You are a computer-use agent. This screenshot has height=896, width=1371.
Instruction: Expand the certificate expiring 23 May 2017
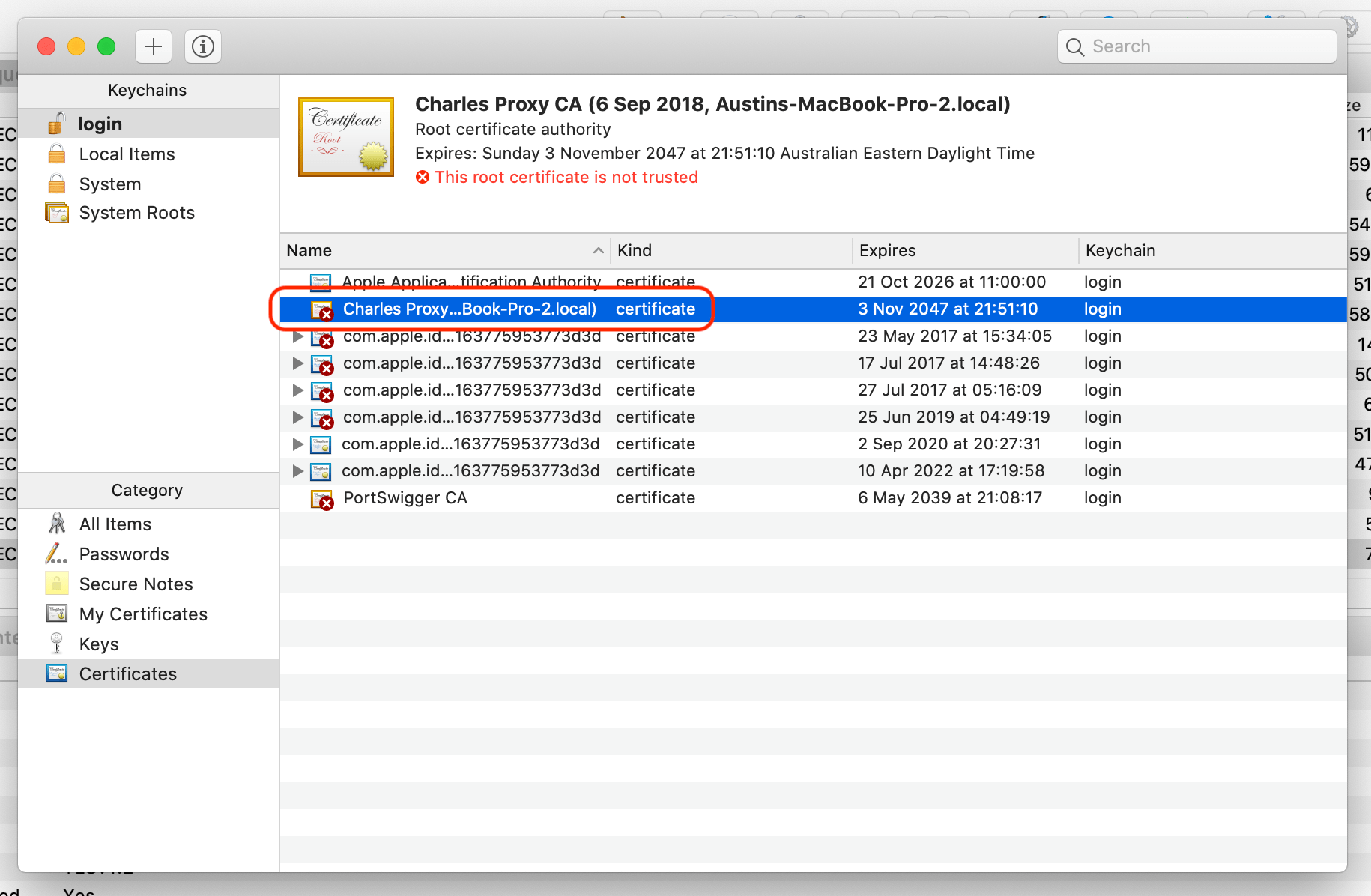tap(297, 336)
